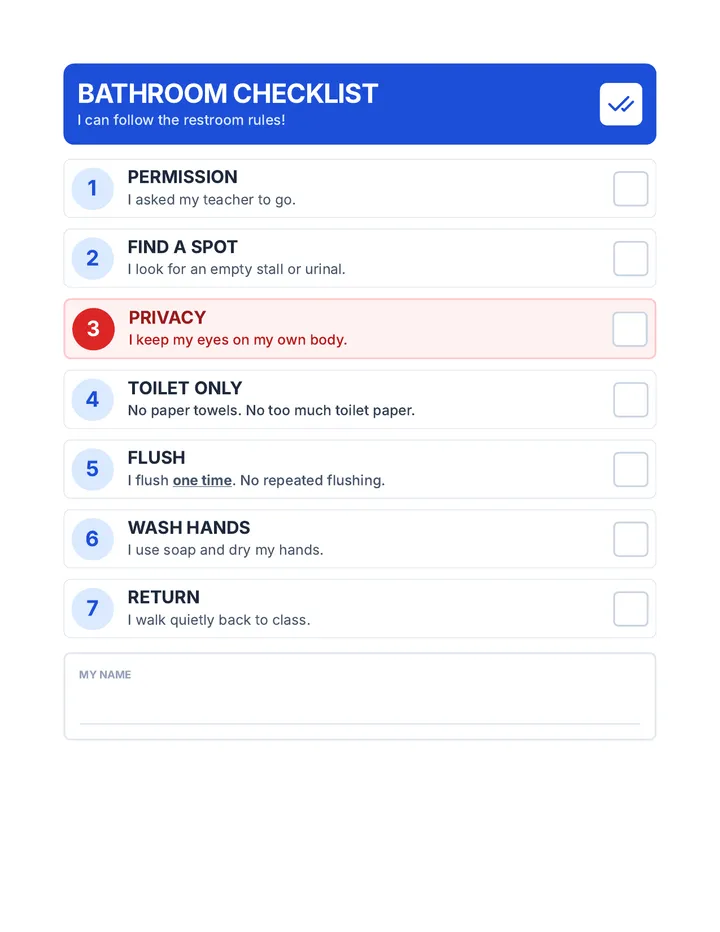Check the Find a Spot checkbox
Image resolution: width=720 pixels, height=932 pixels.
click(630, 259)
